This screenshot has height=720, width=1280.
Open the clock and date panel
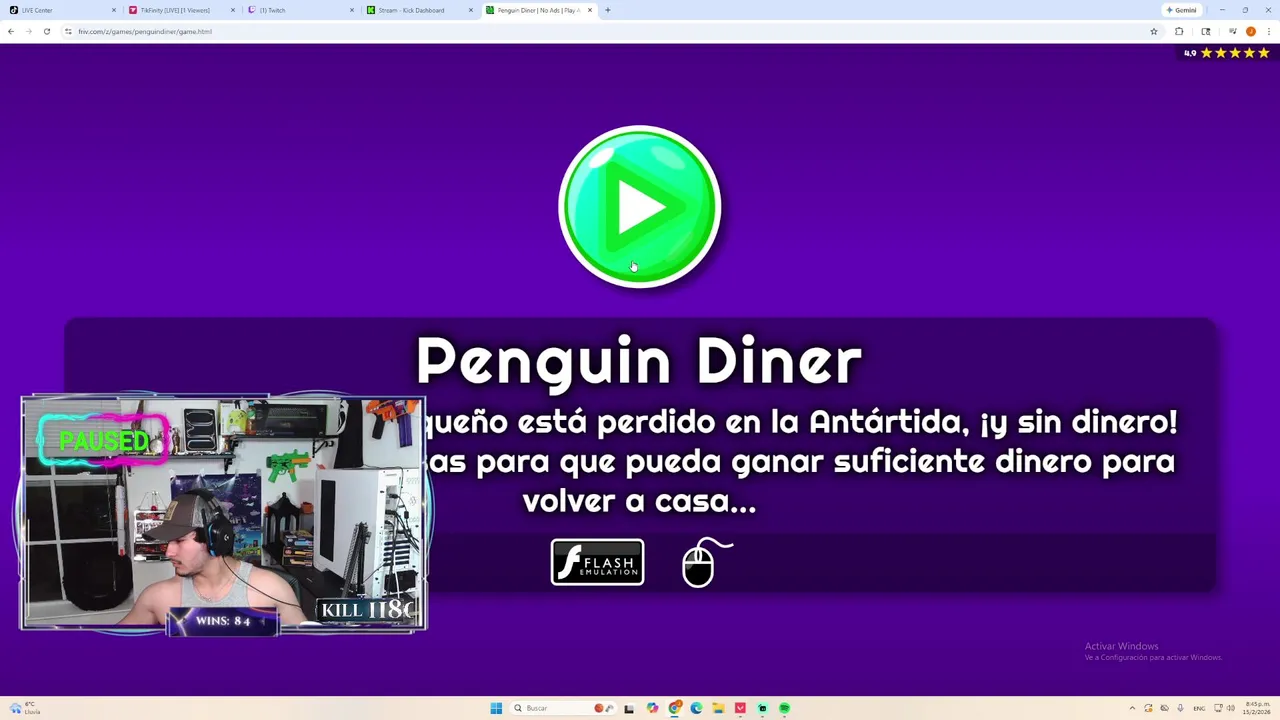[x=1257, y=708]
